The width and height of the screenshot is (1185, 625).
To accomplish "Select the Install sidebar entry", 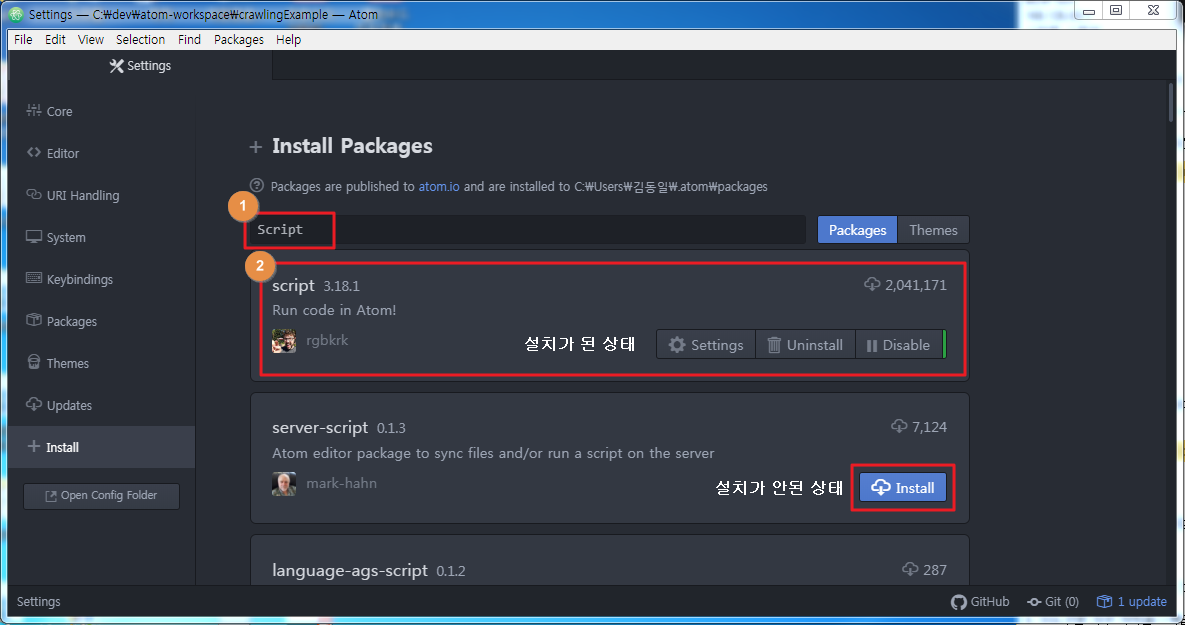I will point(102,447).
